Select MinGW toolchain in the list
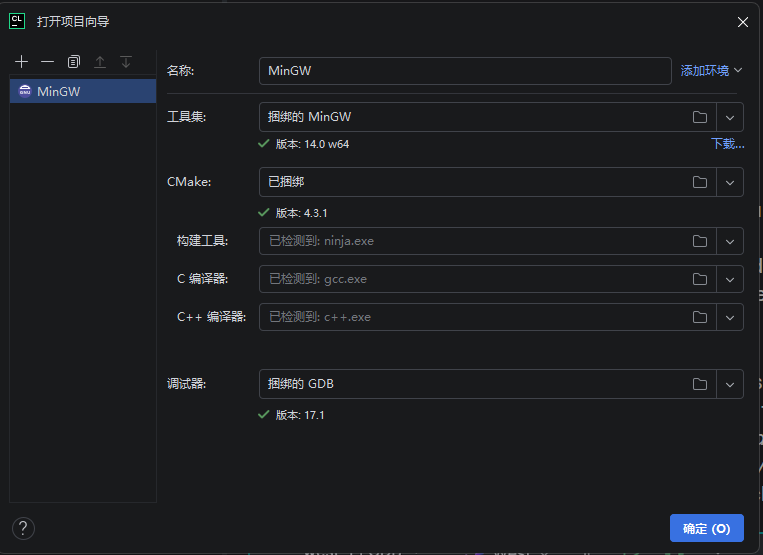This screenshot has height=555, width=763. pos(83,91)
